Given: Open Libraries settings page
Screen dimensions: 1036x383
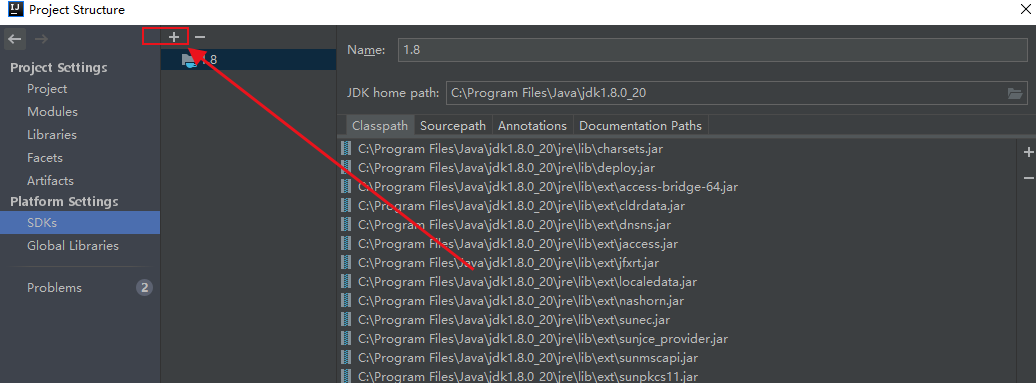Looking at the screenshot, I should click(x=52, y=135).
